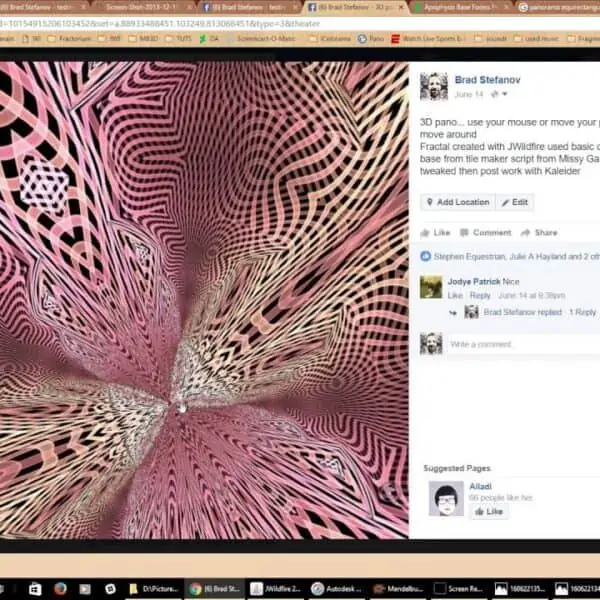Viewport: 600px width, 600px height.
Task: Like the photo post
Action: click(x=435, y=233)
